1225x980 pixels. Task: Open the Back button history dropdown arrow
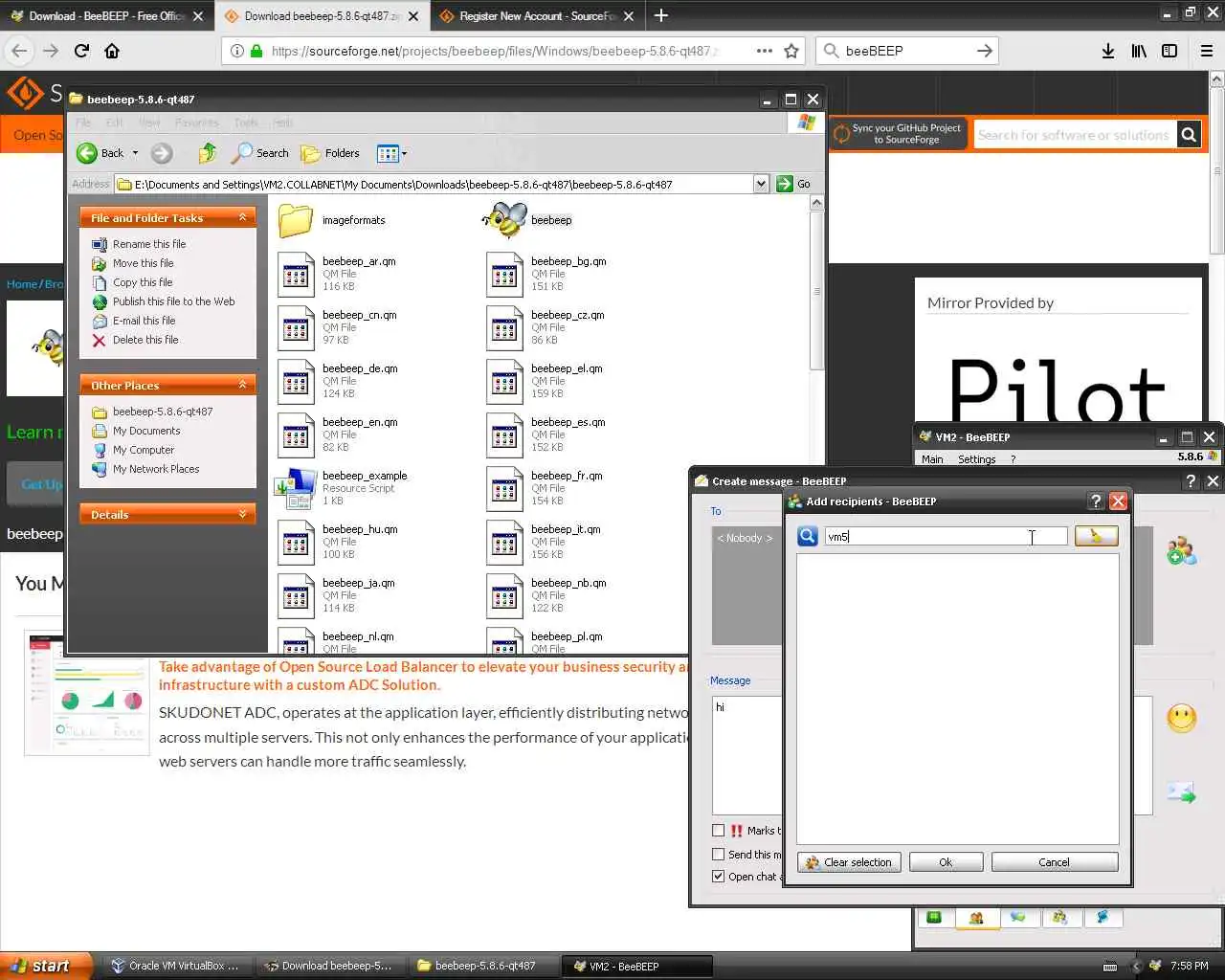pos(135,153)
